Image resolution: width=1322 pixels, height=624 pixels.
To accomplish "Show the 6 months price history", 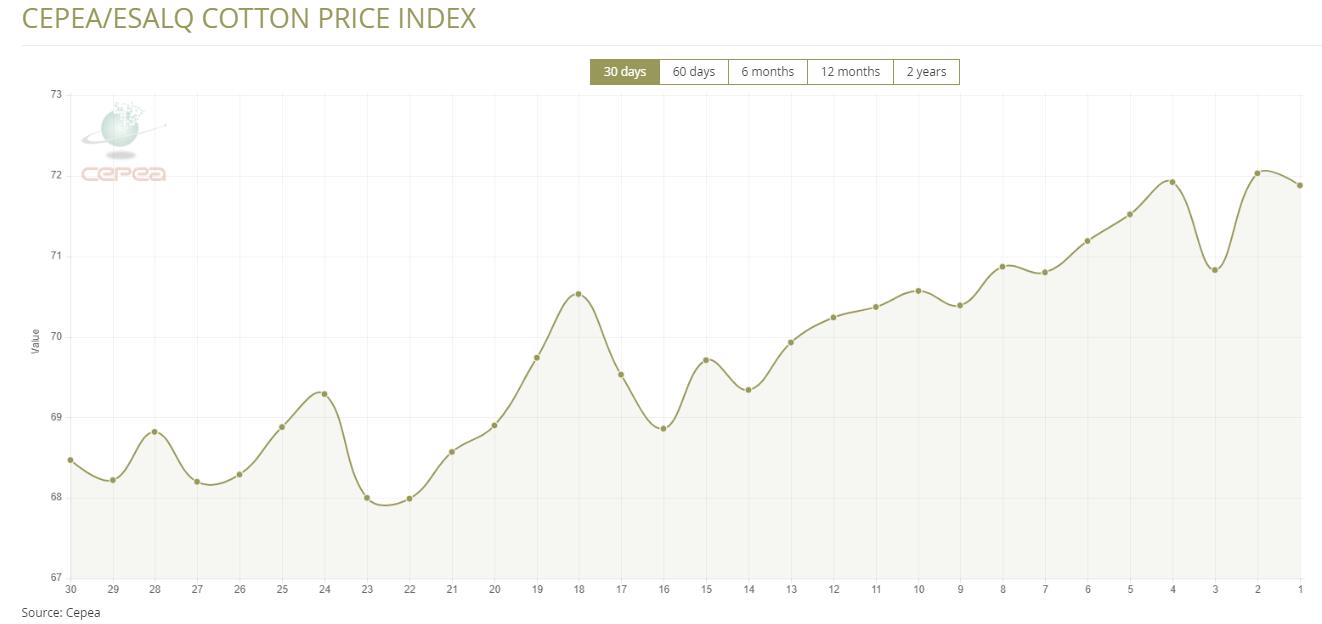I will tap(767, 72).
